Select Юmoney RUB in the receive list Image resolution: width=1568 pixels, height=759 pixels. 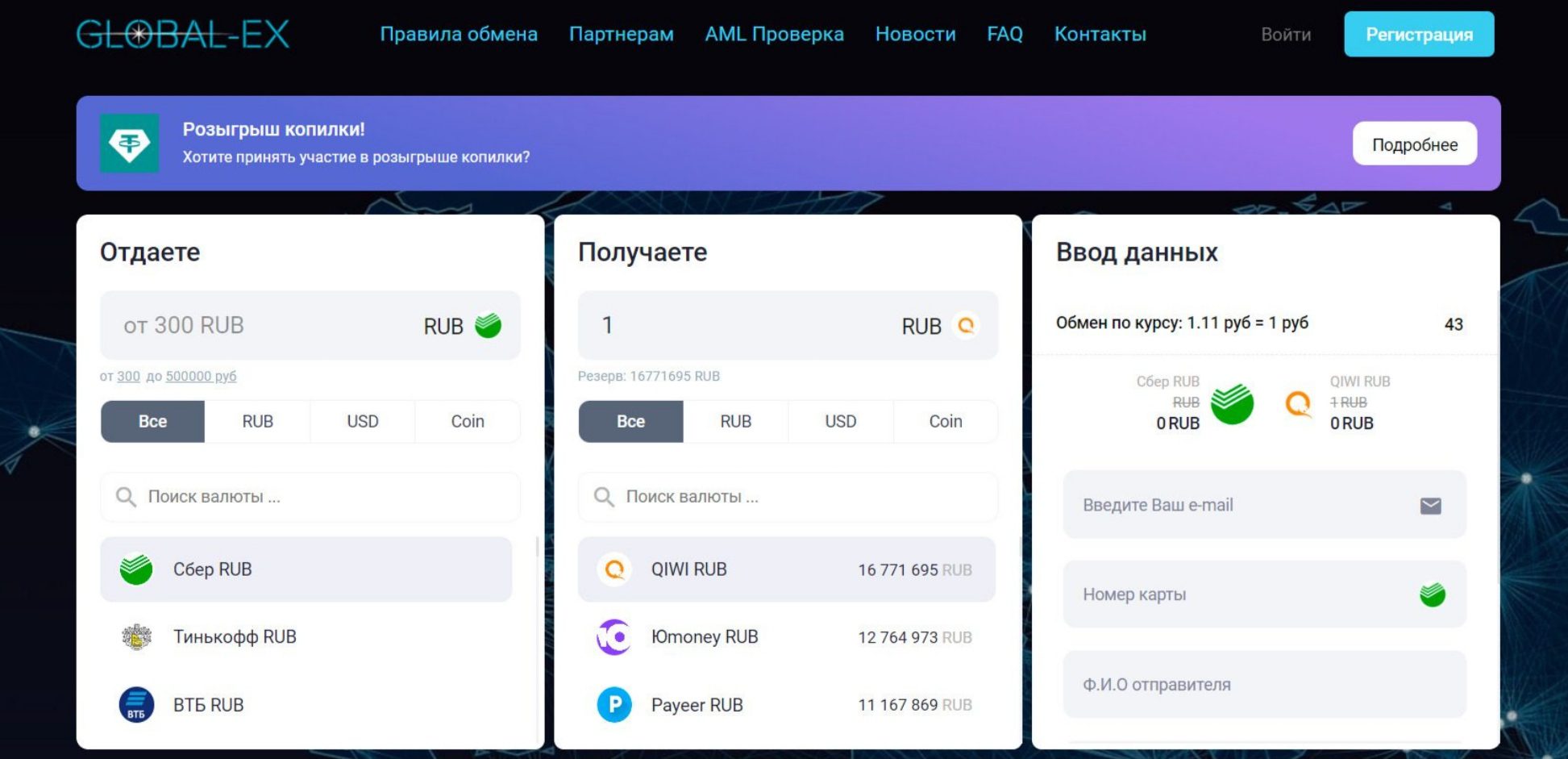click(787, 637)
